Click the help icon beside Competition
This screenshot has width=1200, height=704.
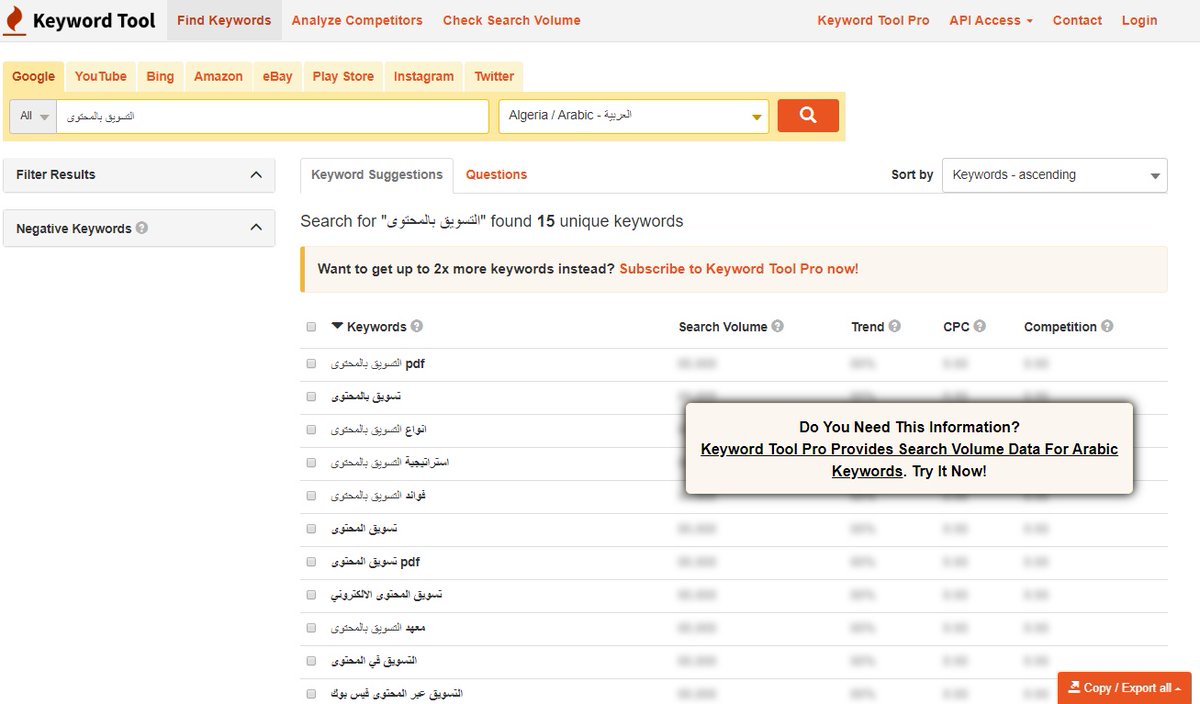[x=1106, y=326]
